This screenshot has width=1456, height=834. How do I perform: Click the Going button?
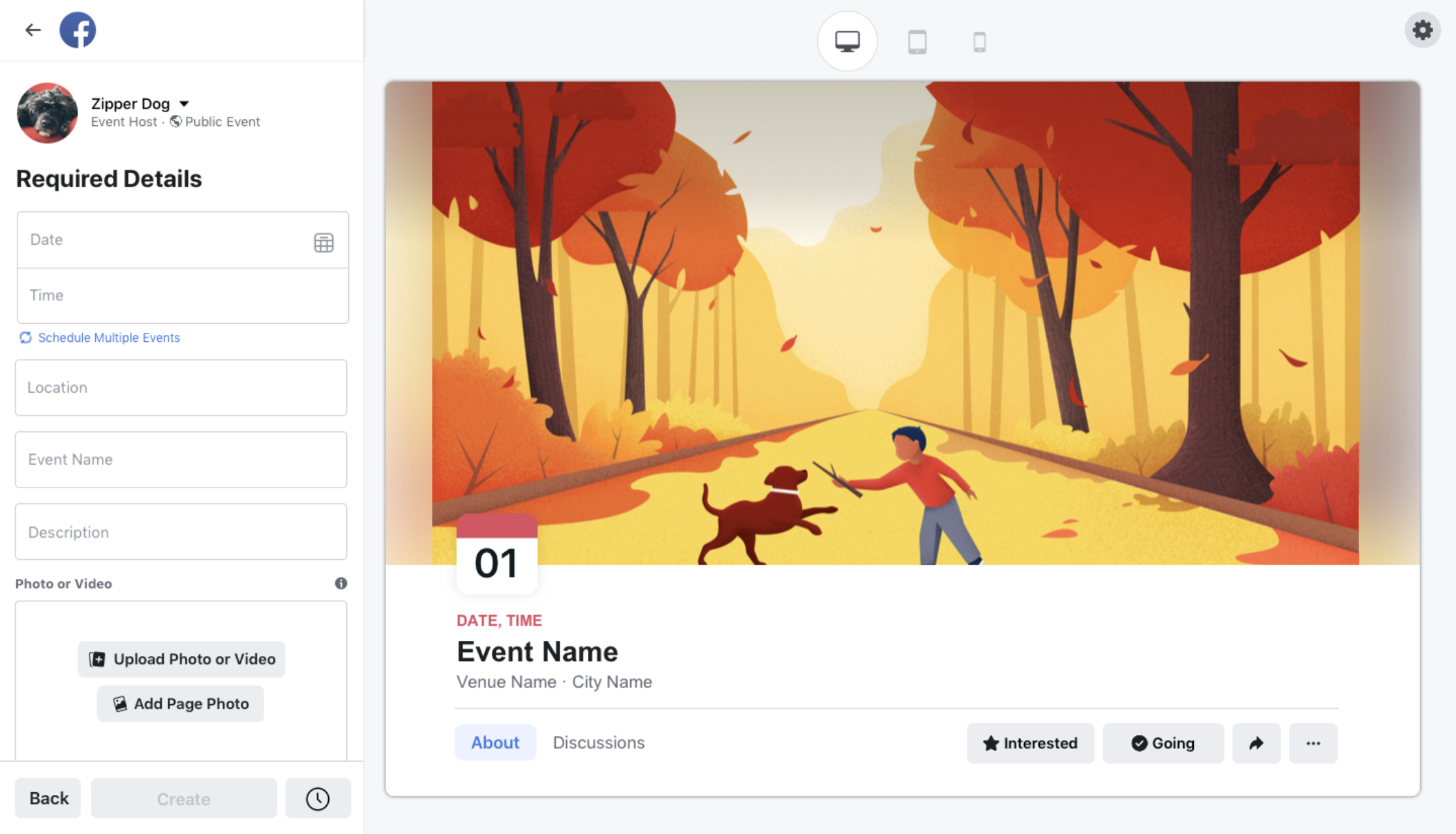[1164, 743]
